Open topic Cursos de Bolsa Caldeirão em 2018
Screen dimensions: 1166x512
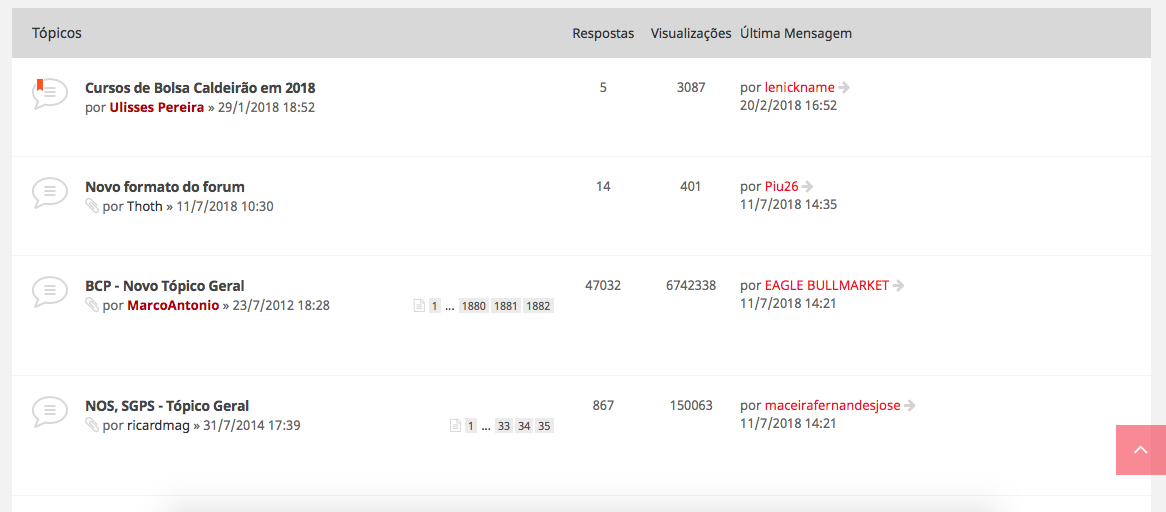[200, 88]
